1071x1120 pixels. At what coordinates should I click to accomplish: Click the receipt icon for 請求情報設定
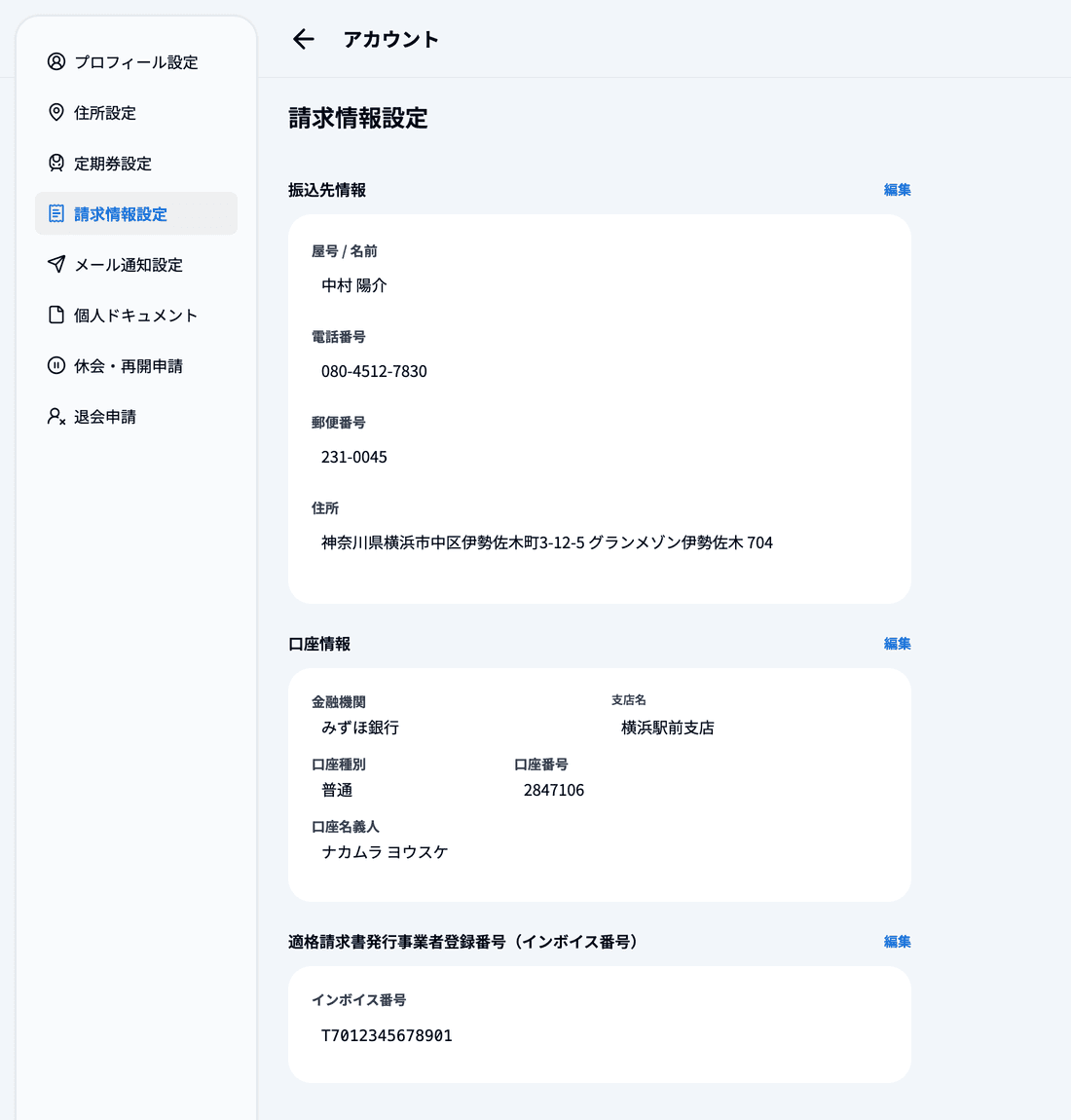[x=56, y=213]
